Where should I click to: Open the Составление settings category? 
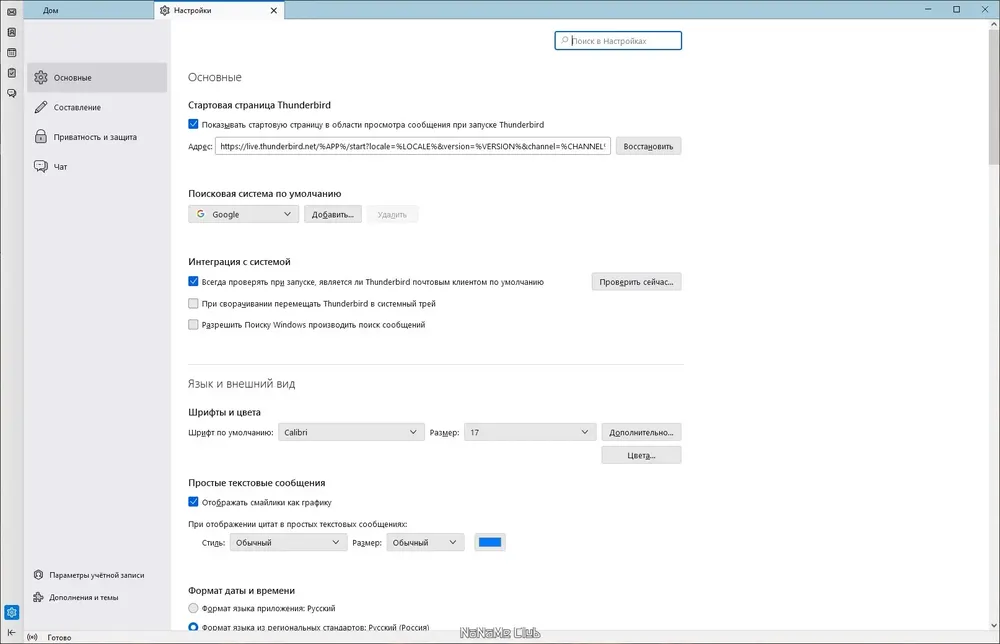(97, 107)
